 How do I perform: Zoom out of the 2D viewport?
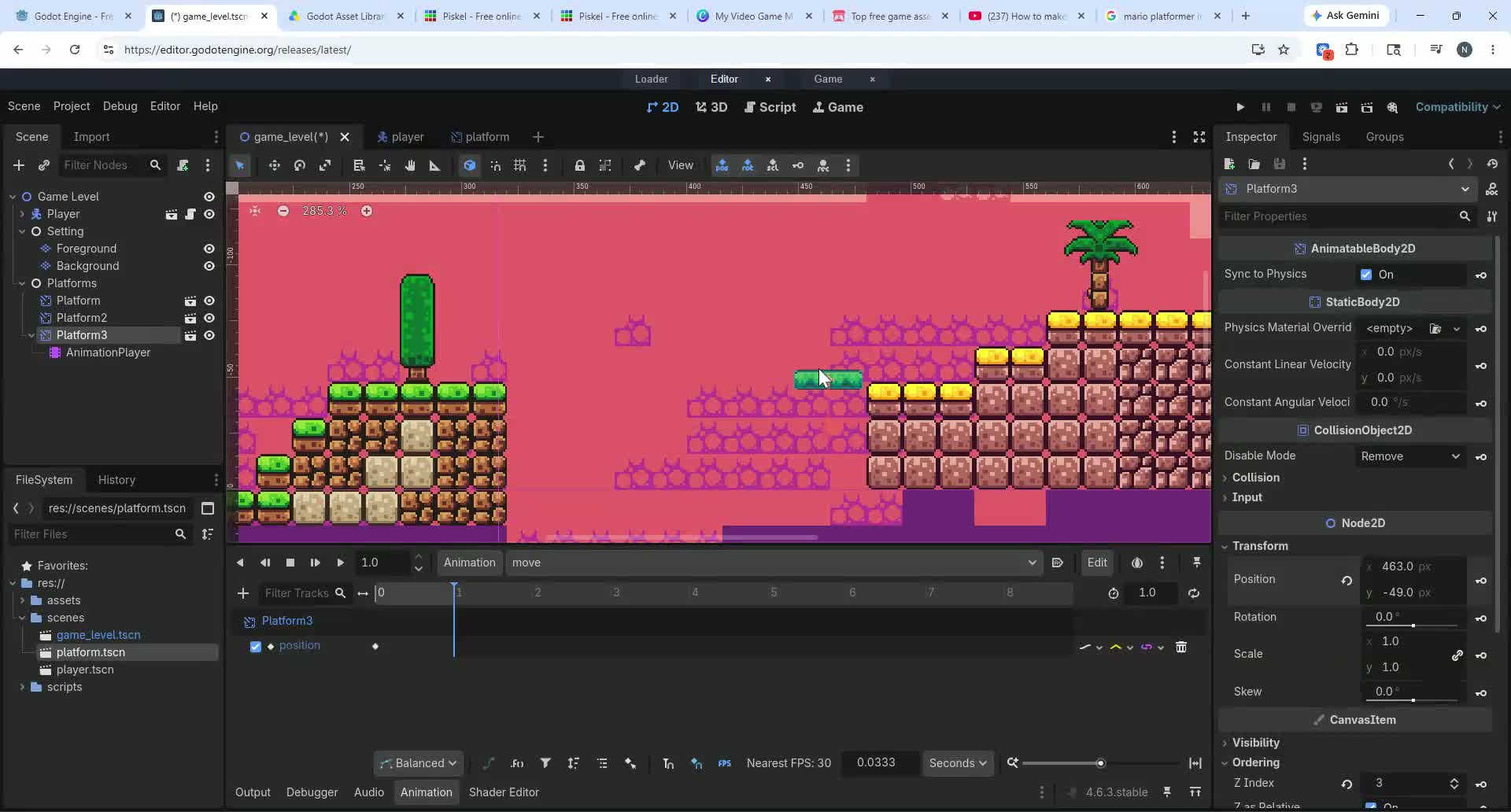283,211
